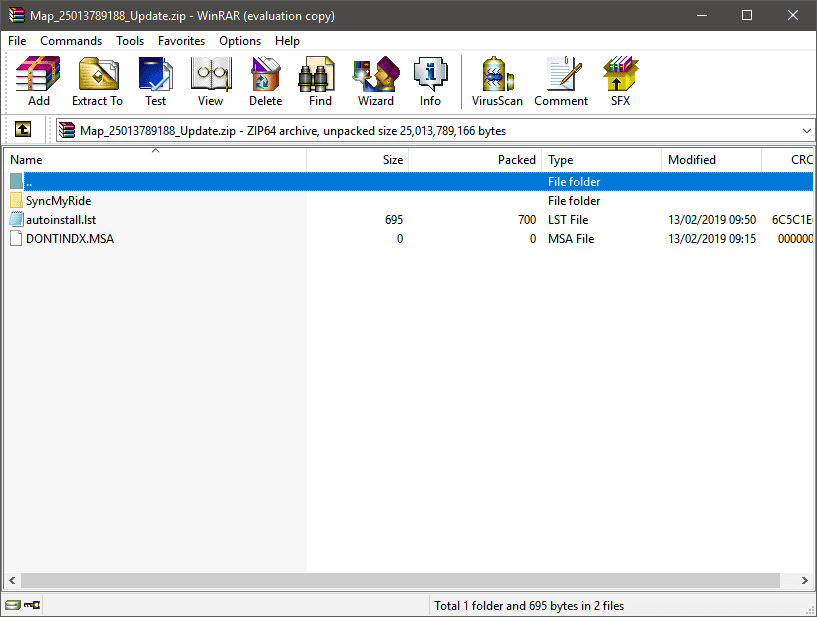Click the SyncMyRide folder icon

point(16,201)
